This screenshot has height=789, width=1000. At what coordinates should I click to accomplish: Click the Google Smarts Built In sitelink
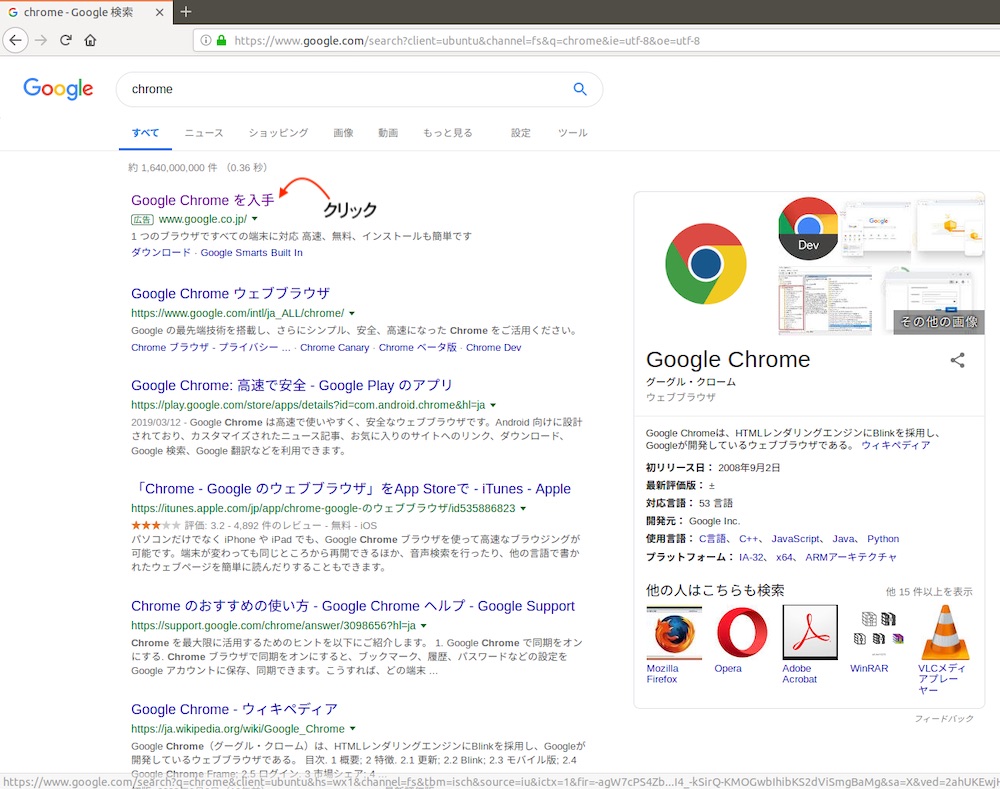click(x=251, y=253)
